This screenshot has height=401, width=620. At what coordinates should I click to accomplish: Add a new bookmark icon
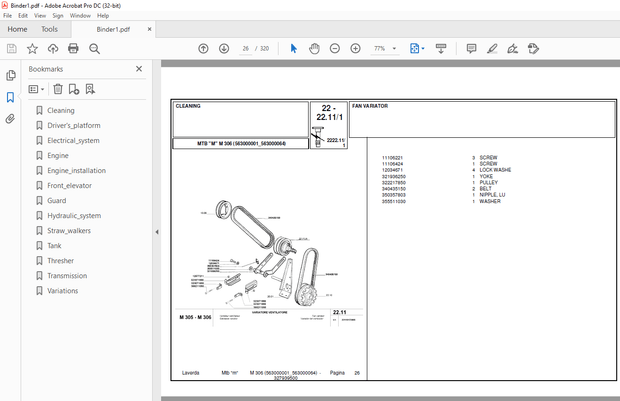point(74,89)
